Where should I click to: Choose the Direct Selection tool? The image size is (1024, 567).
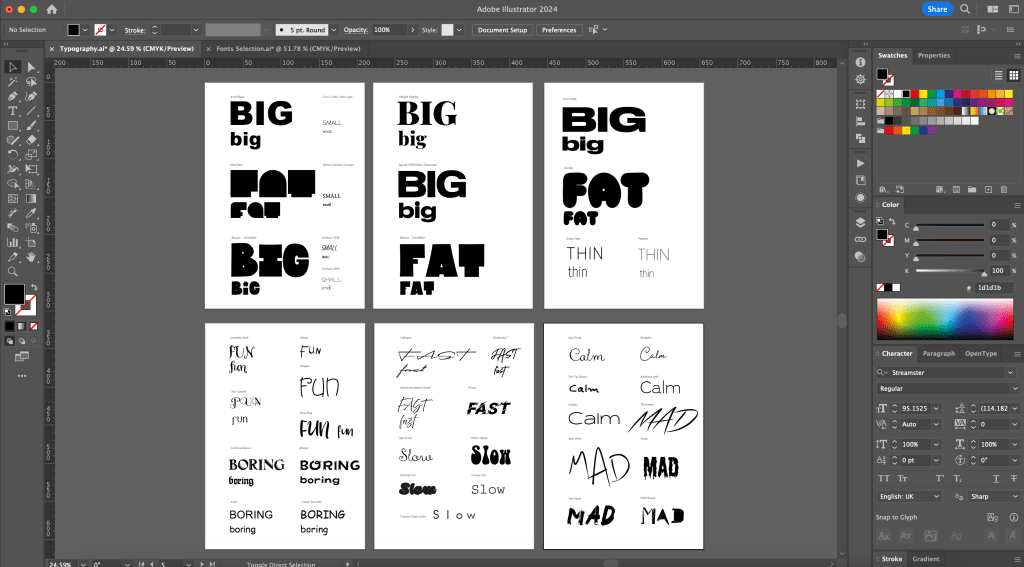click(31, 67)
